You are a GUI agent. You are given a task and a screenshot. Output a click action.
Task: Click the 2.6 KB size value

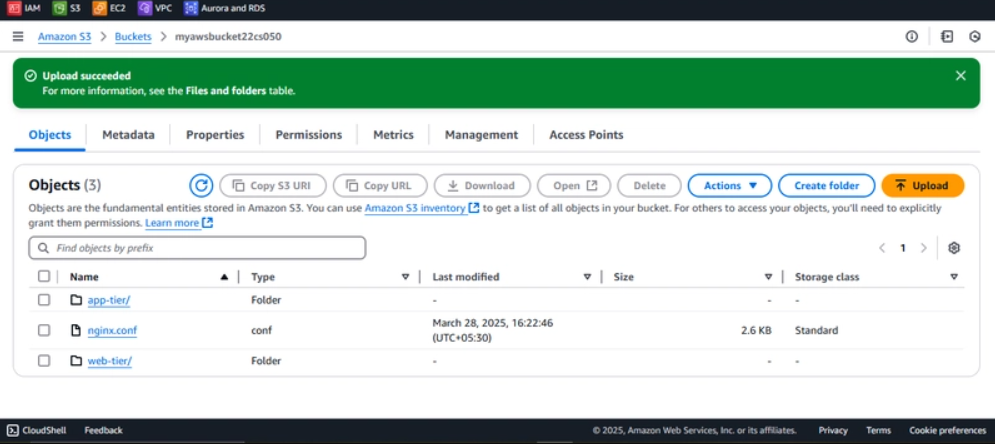coord(756,330)
